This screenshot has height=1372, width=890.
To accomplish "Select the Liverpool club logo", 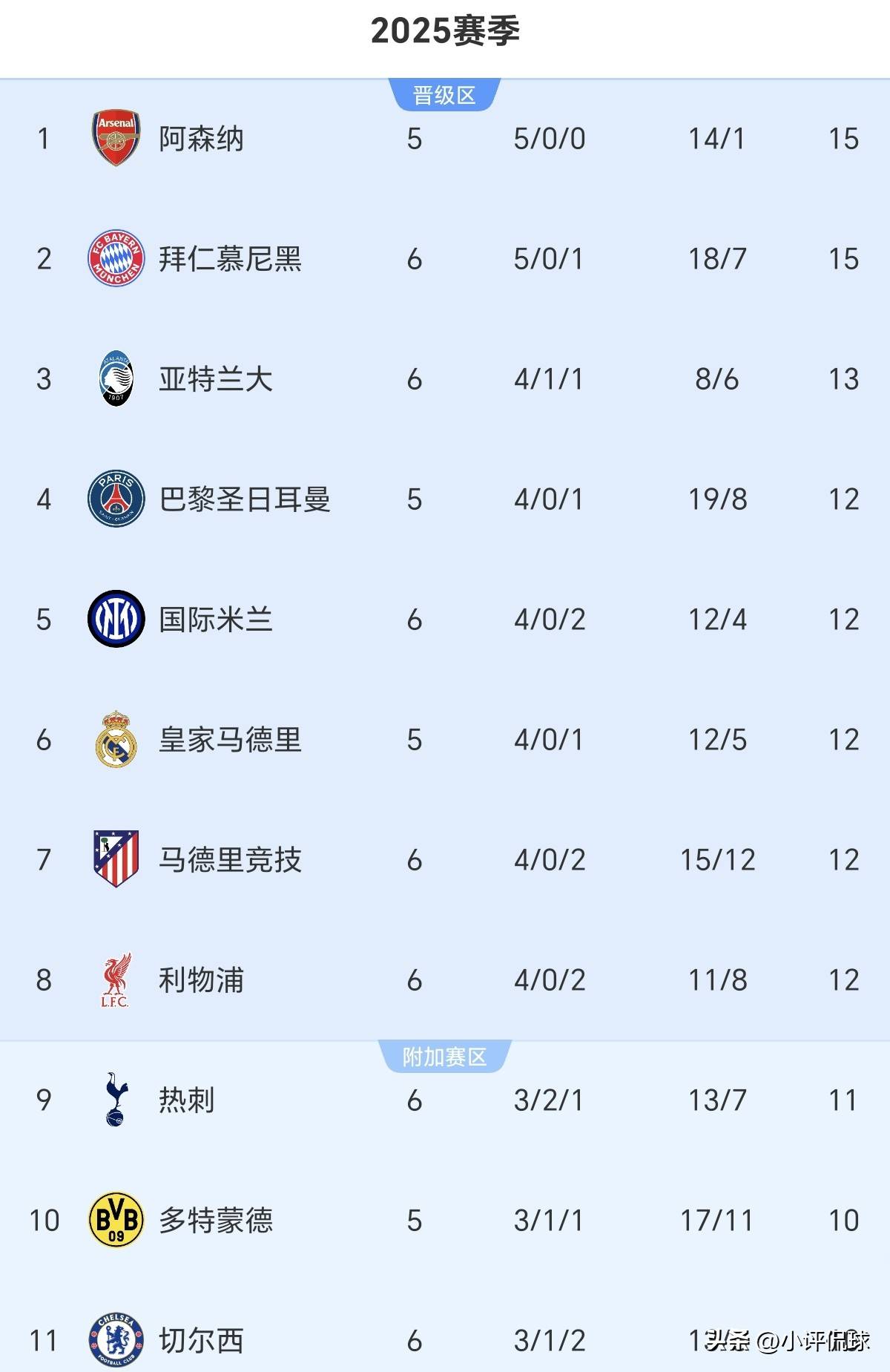I will [x=116, y=979].
